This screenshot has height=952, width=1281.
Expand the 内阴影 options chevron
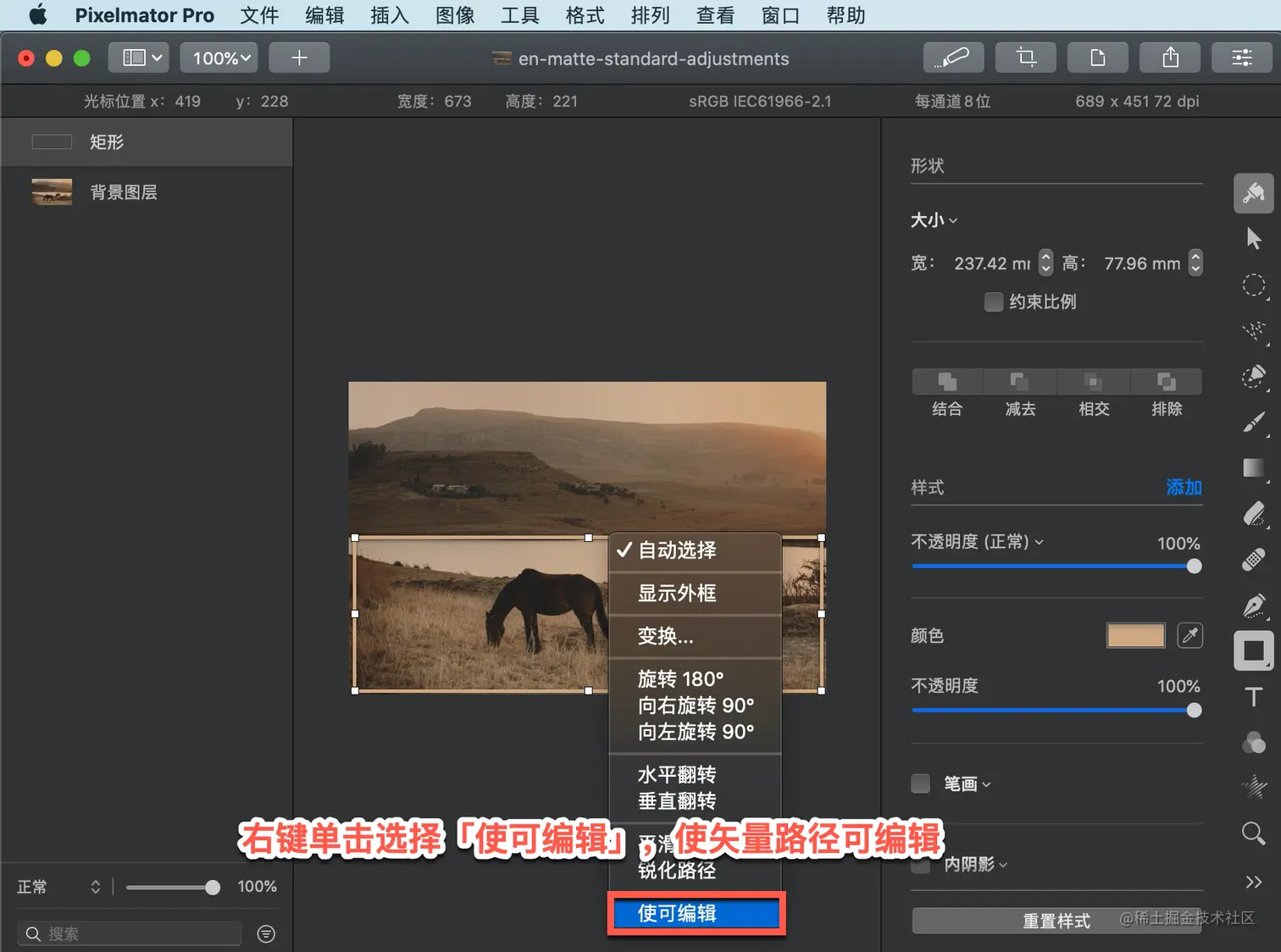click(1003, 865)
